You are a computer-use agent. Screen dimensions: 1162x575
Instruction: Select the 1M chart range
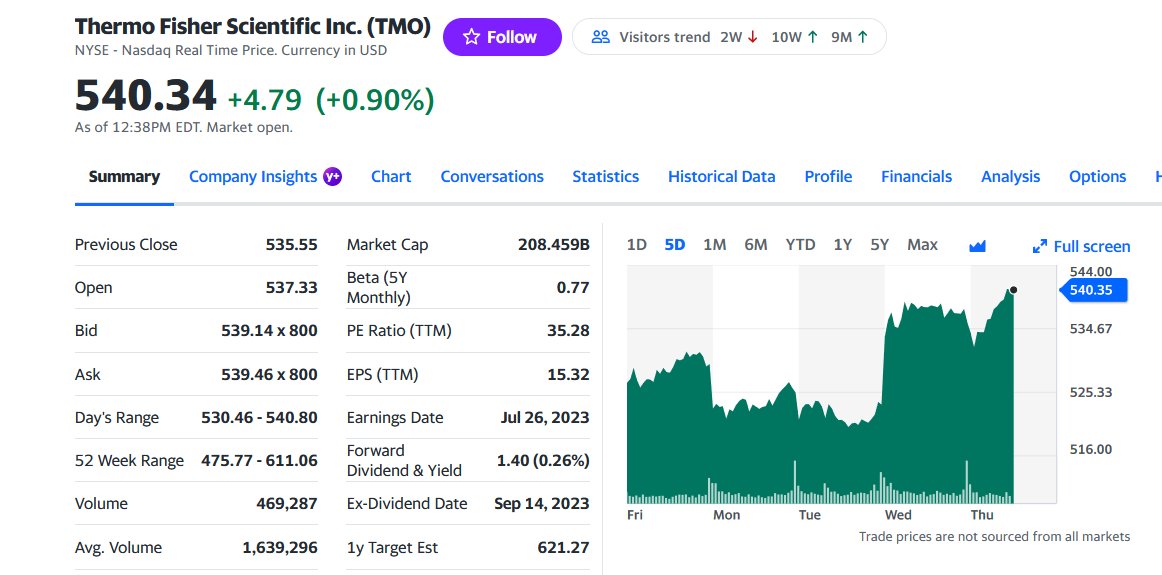click(x=714, y=245)
